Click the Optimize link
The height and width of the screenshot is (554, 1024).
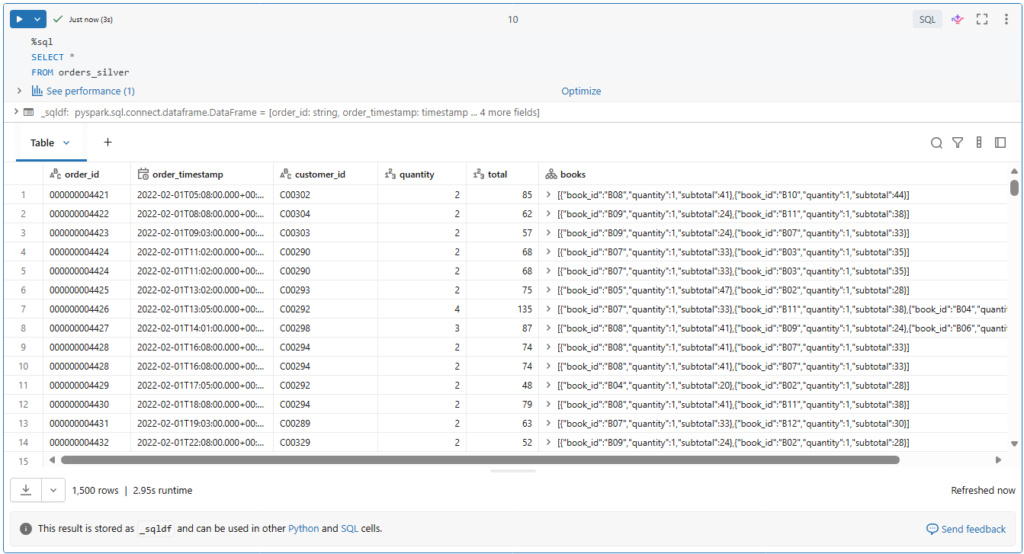pos(581,91)
